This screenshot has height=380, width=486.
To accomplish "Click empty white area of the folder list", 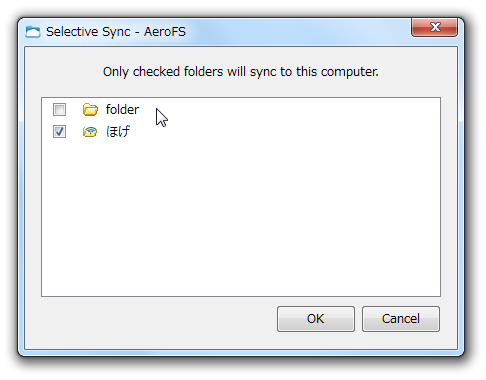I will (x=241, y=217).
